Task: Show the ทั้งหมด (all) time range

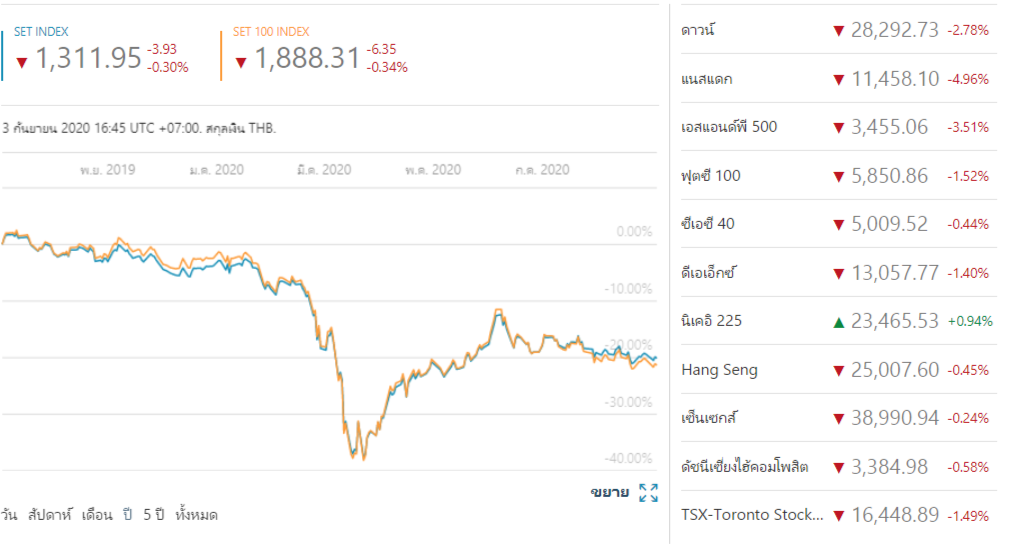Action: coord(196,515)
